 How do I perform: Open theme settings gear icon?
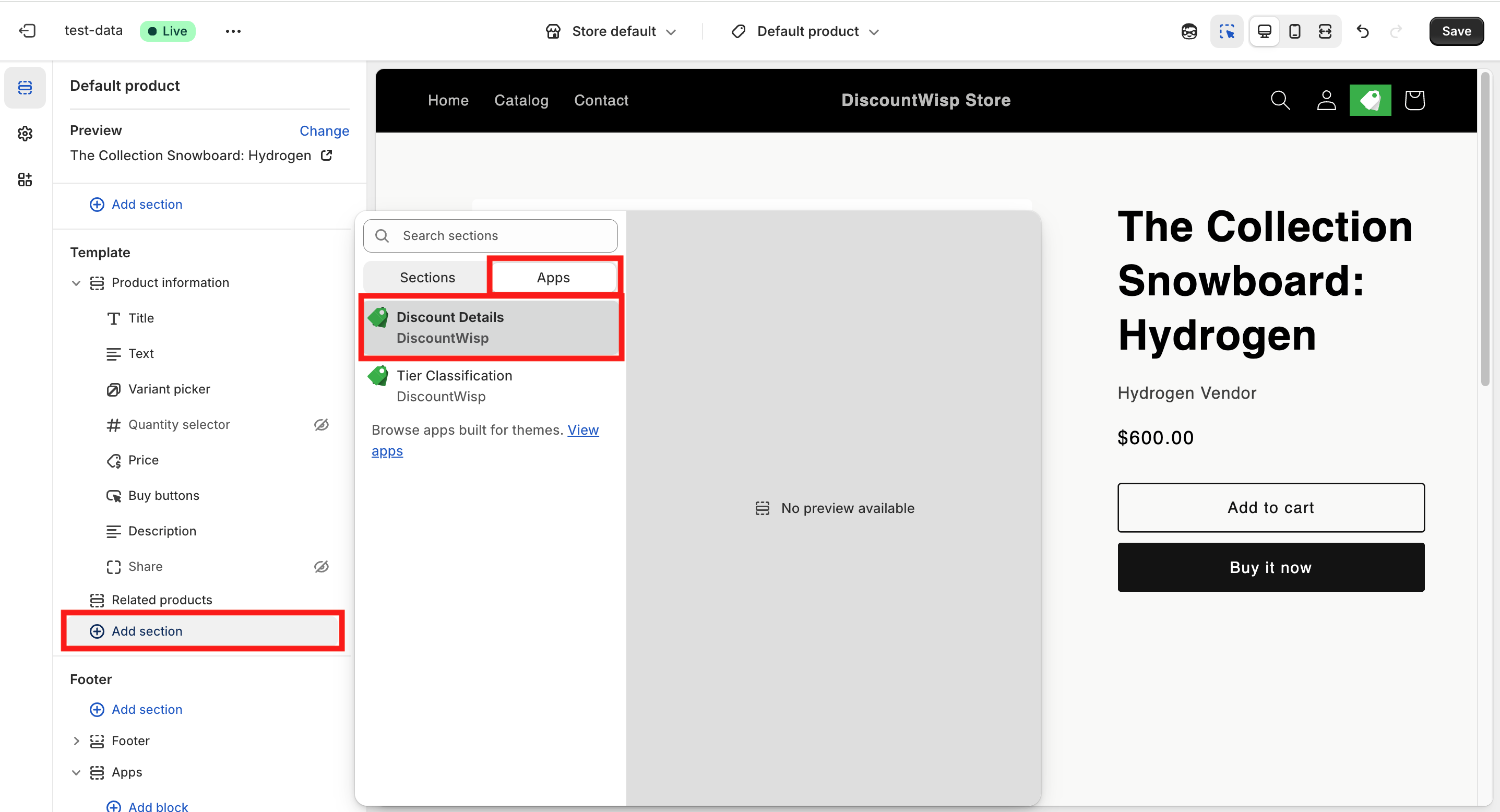coord(25,134)
